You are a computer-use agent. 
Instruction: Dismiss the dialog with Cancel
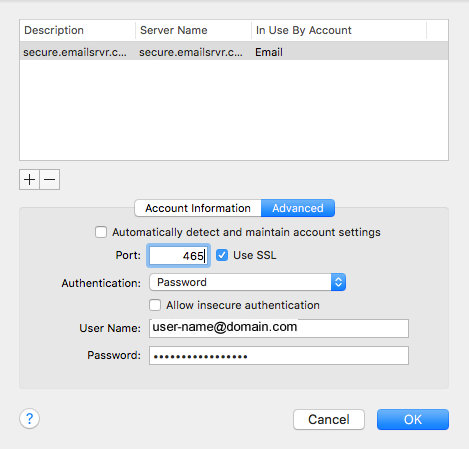(x=329, y=419)
